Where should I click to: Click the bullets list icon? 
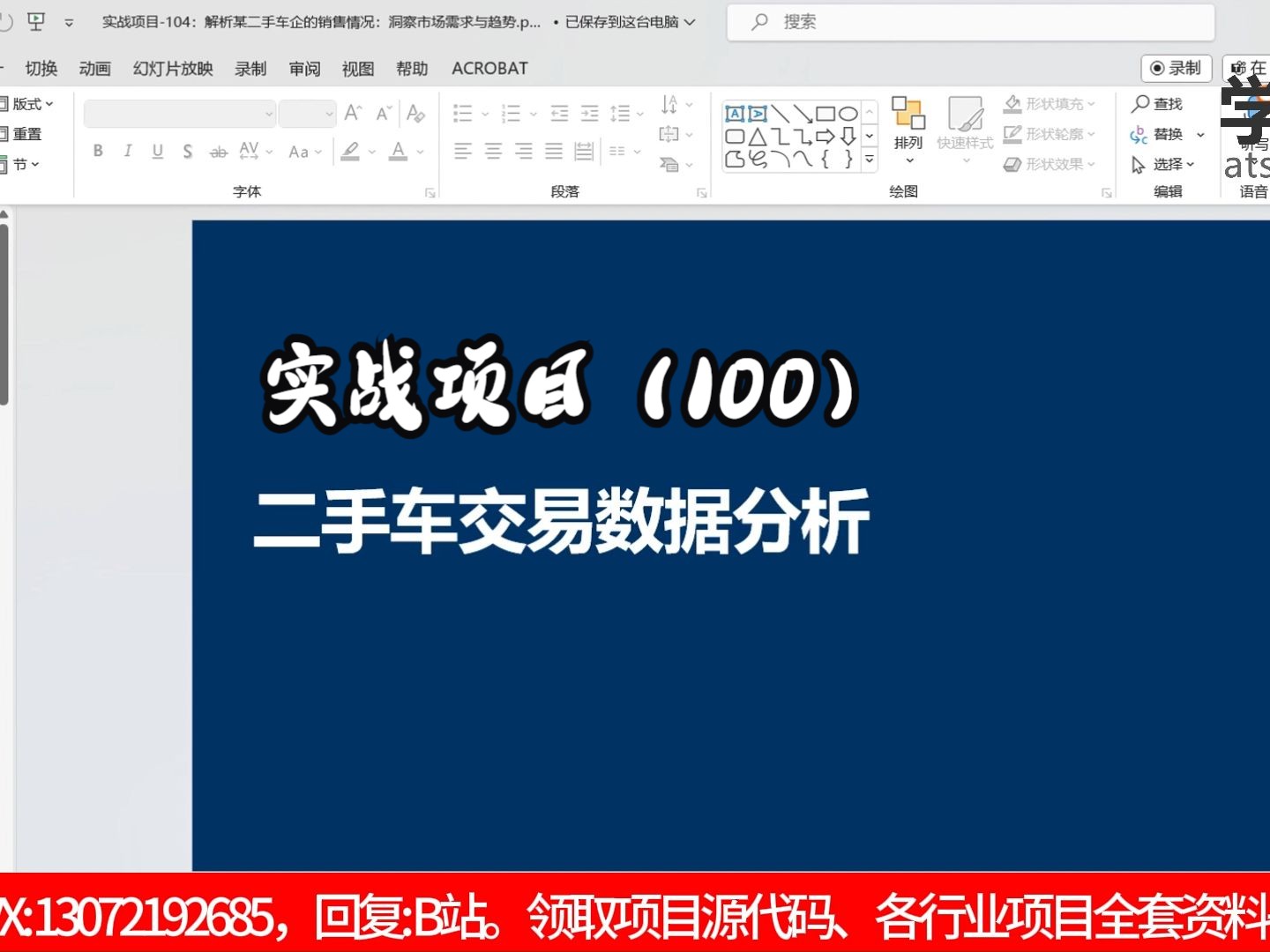462,113
